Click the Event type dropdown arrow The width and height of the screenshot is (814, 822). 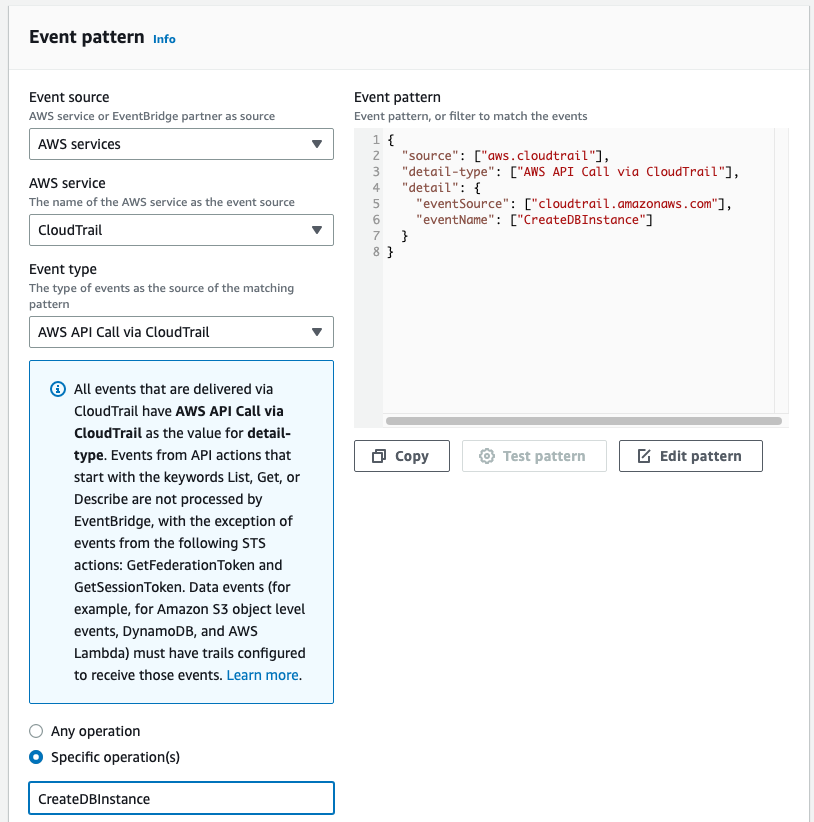[x=317, y=332]
